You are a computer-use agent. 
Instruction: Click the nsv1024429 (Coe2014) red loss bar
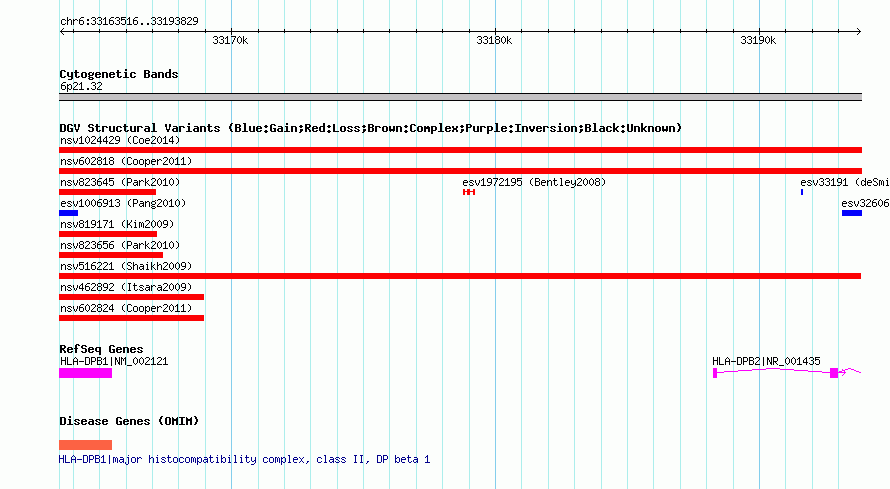[460, 150]
